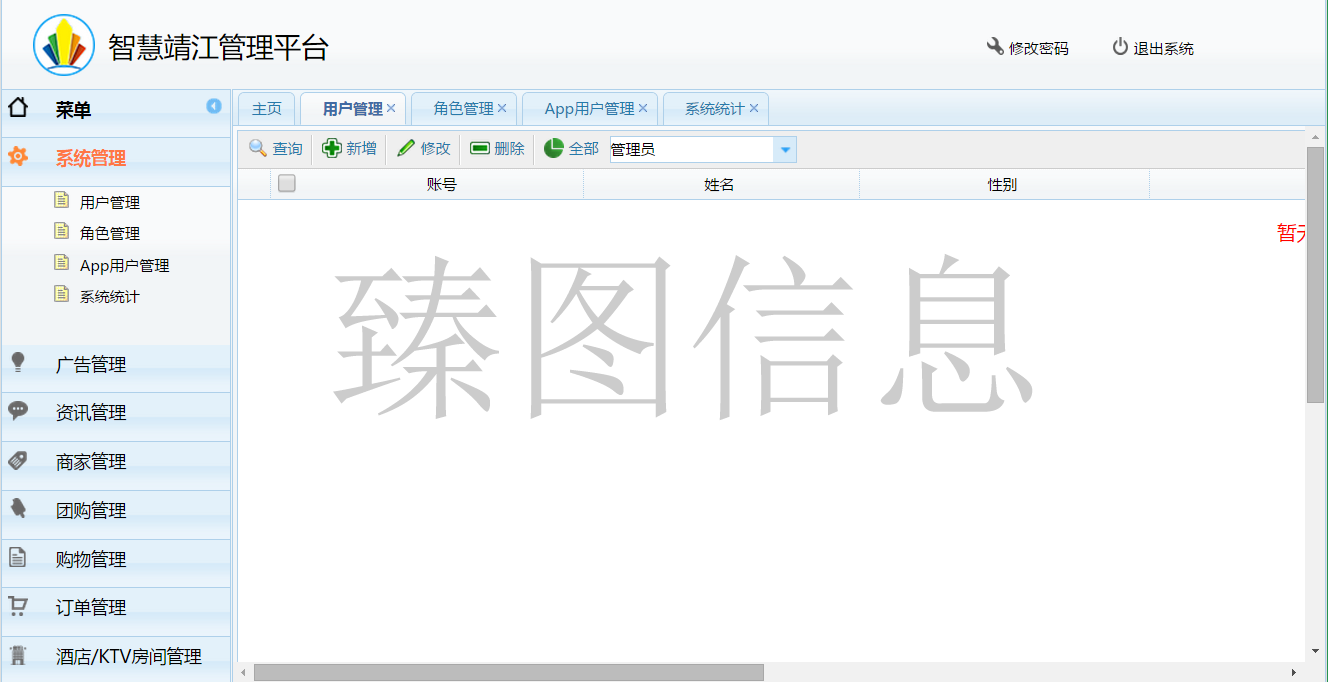This screenshot has height=682, width=1328.
Task: Expand the 商家管理 menu section
Action: [x=91, y=462]
